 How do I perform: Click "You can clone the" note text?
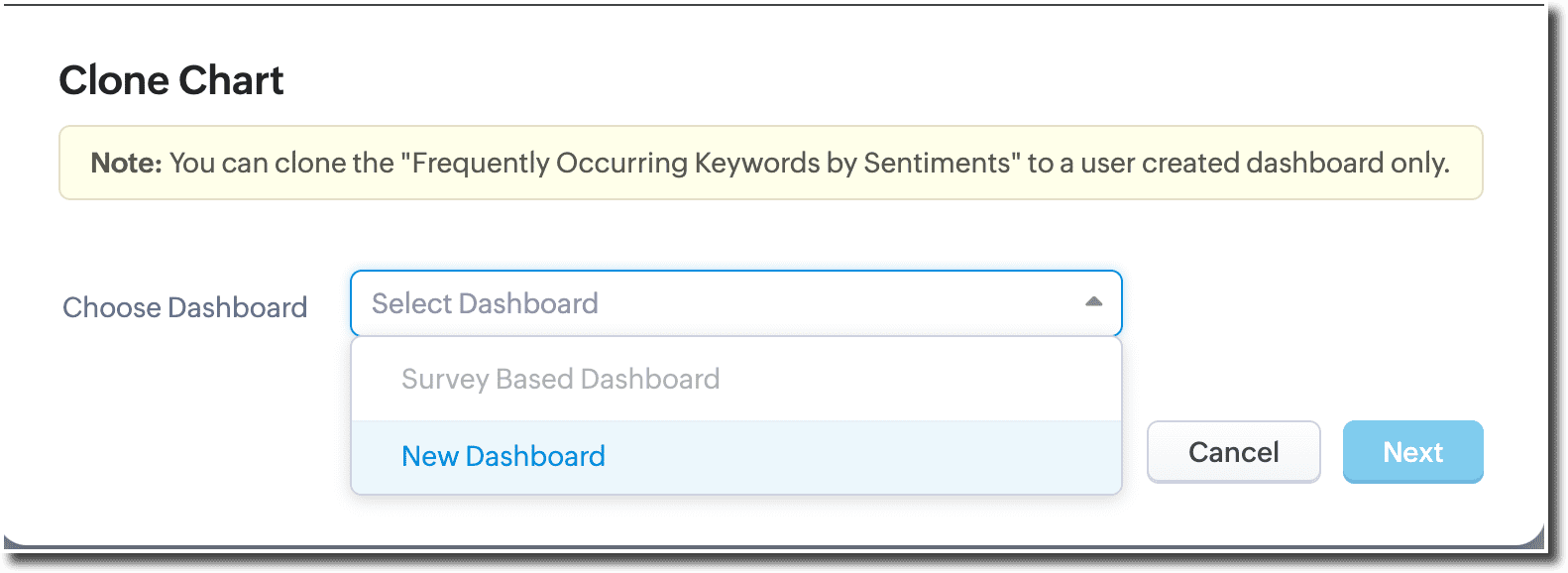[281, 163]
